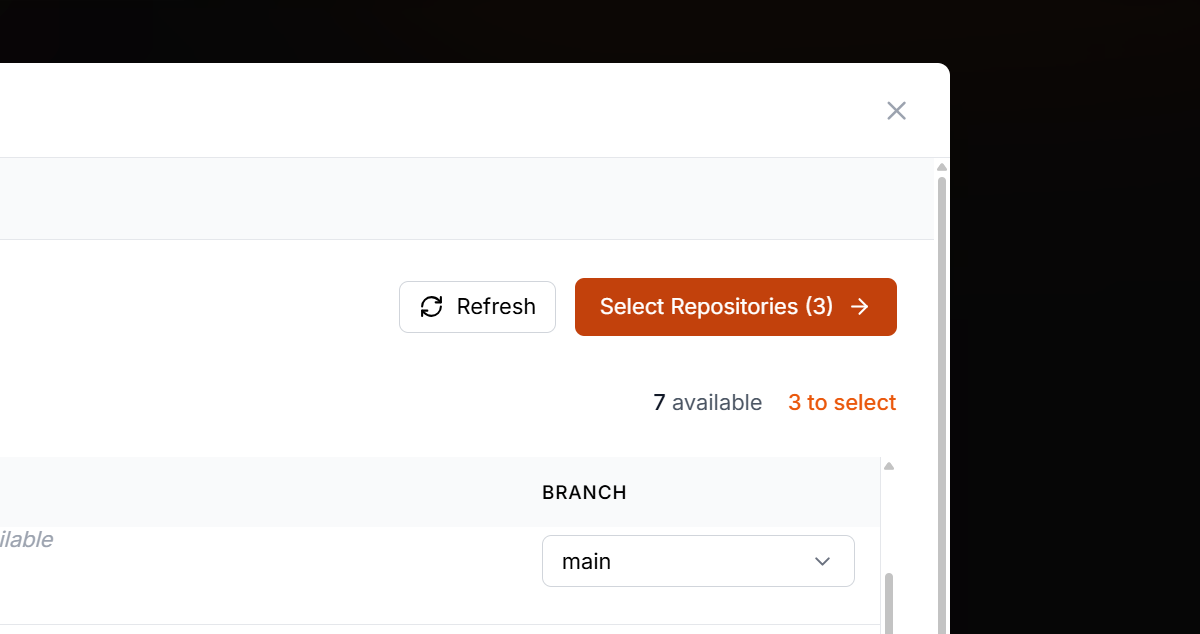Close the dialog with the X icon

[x=896, y=111]
